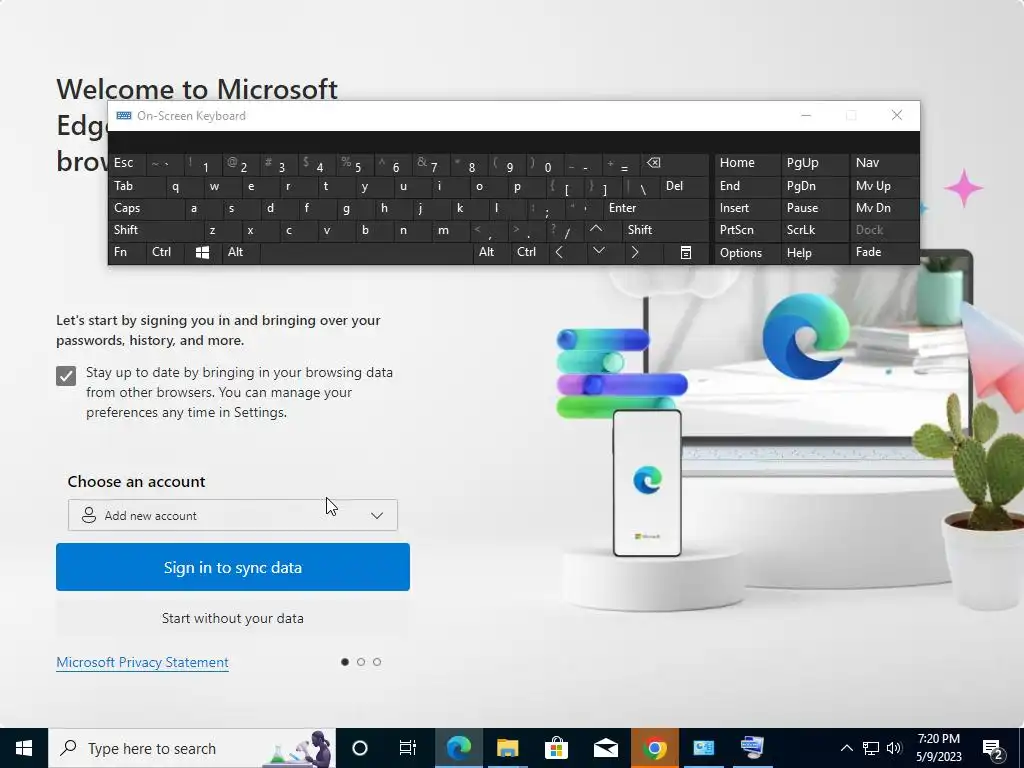Click the Type here to search box
Screen dimensions: 1024x768
click(x=192, y=748)
